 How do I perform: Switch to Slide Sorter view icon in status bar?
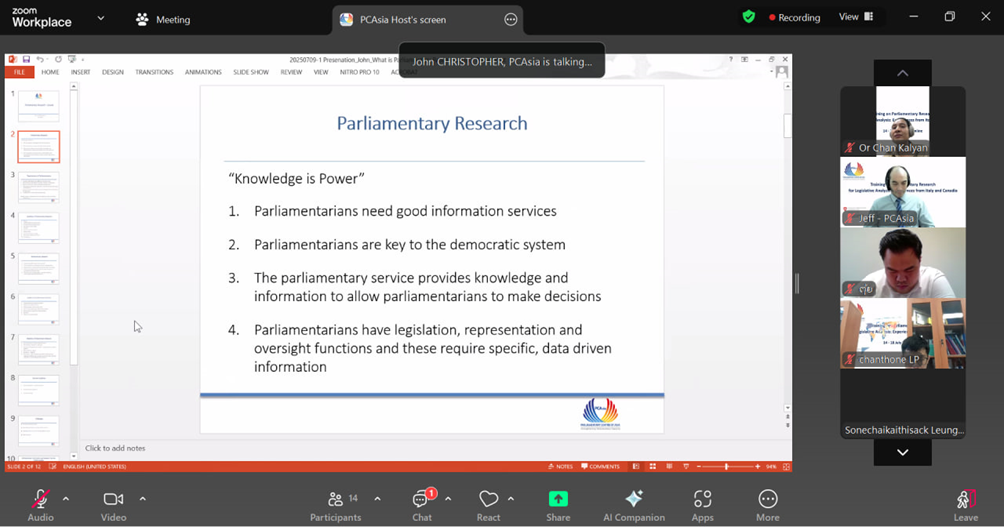tap(652, 466)
